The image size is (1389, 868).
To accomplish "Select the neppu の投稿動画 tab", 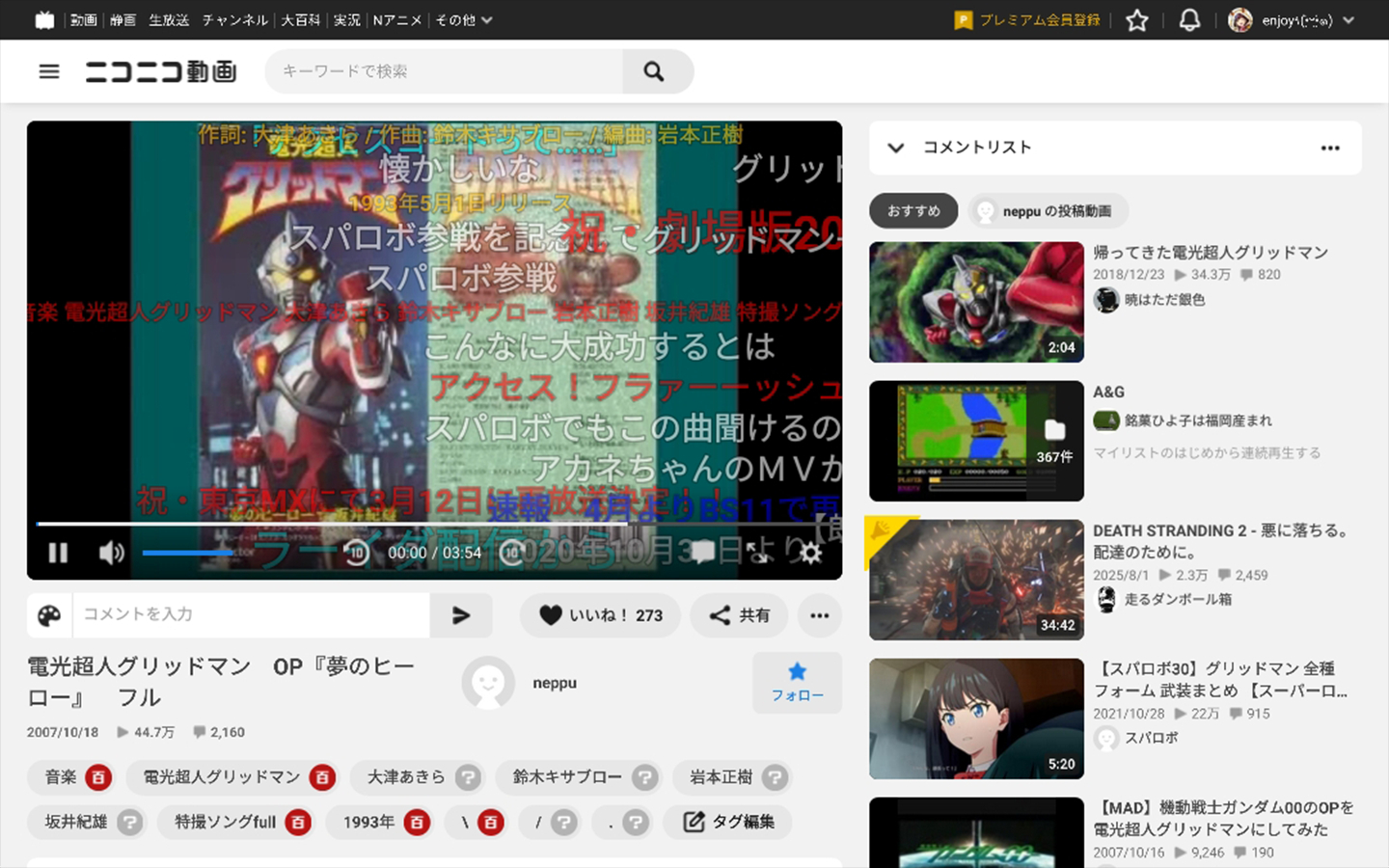I will (x=1048, y=211).
